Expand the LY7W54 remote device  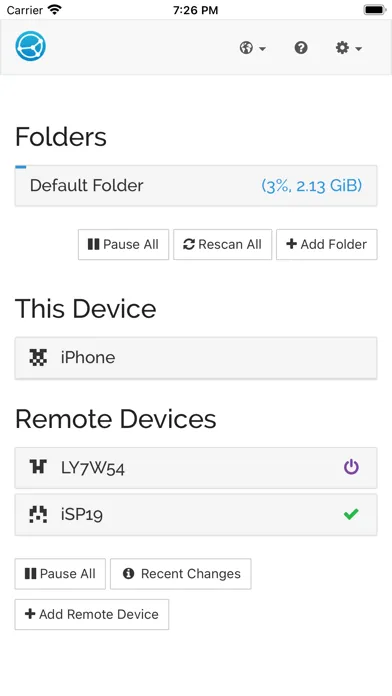click(x=196, y=468)
